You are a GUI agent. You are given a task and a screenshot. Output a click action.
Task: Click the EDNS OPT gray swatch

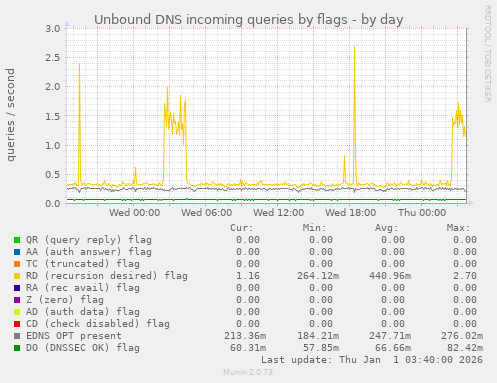pyautogui.click(x=17, y=336)
